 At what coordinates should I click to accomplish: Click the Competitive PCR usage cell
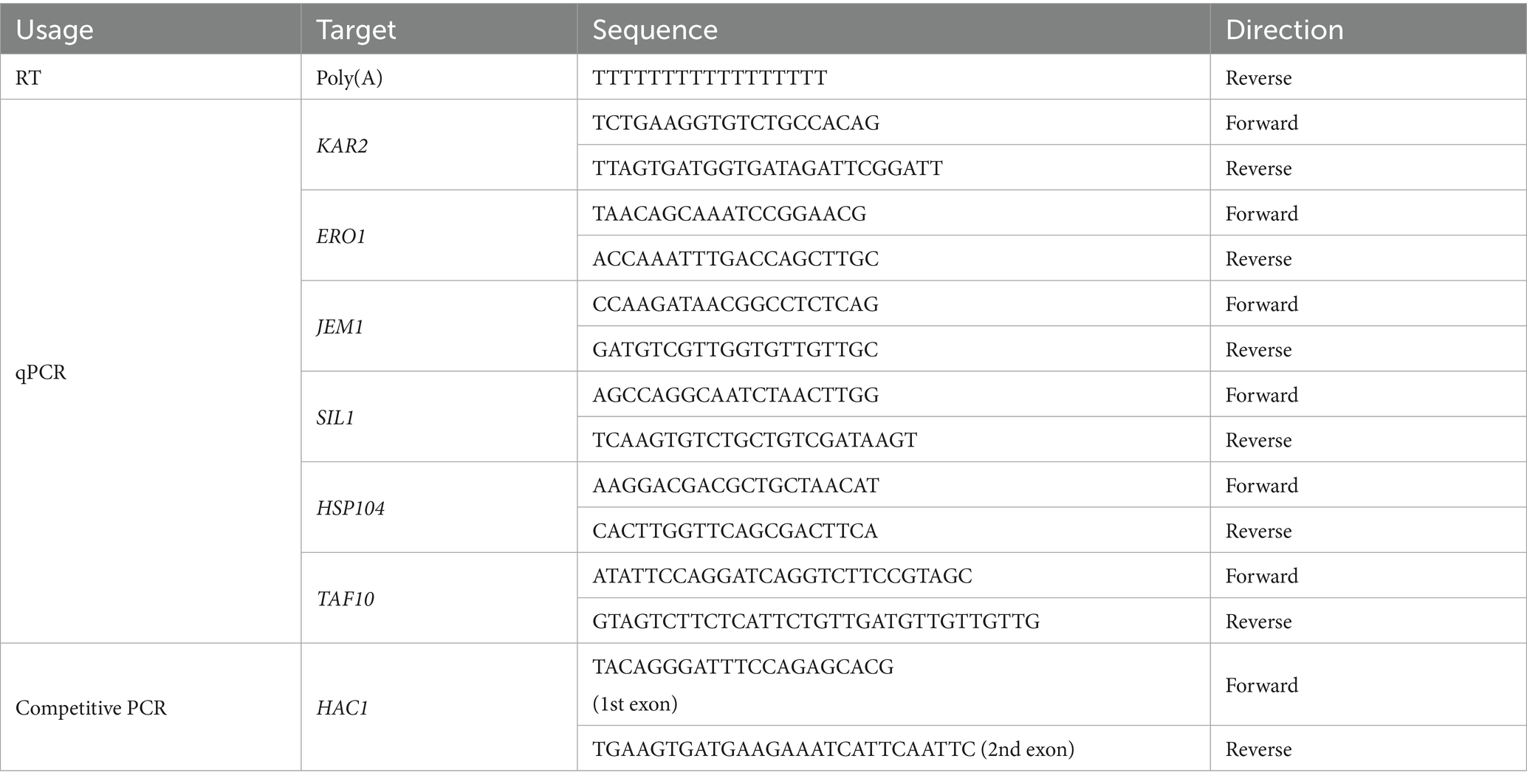pos(151,707)
